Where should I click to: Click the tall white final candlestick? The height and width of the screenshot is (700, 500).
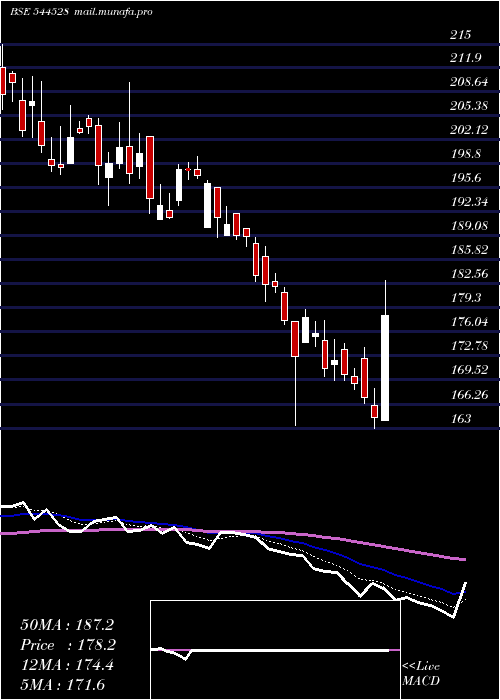(385, 368)
